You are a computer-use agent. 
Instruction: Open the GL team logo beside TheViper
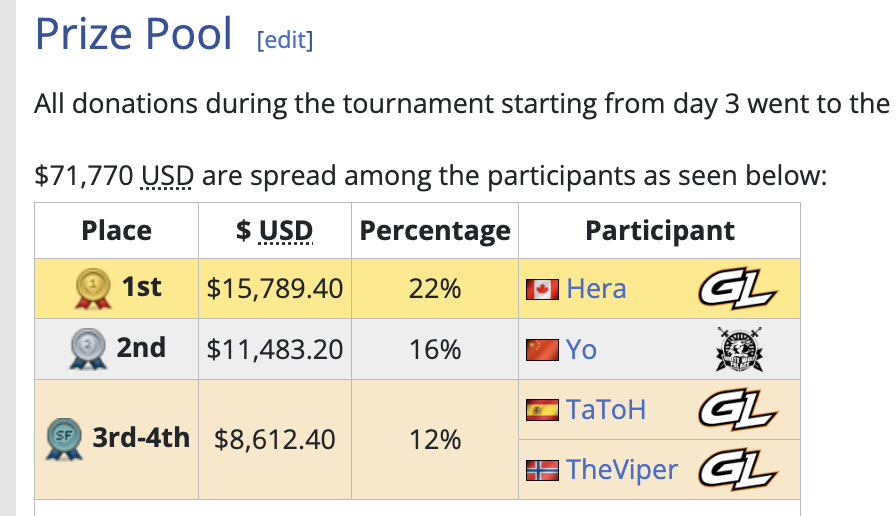point(738,470)
